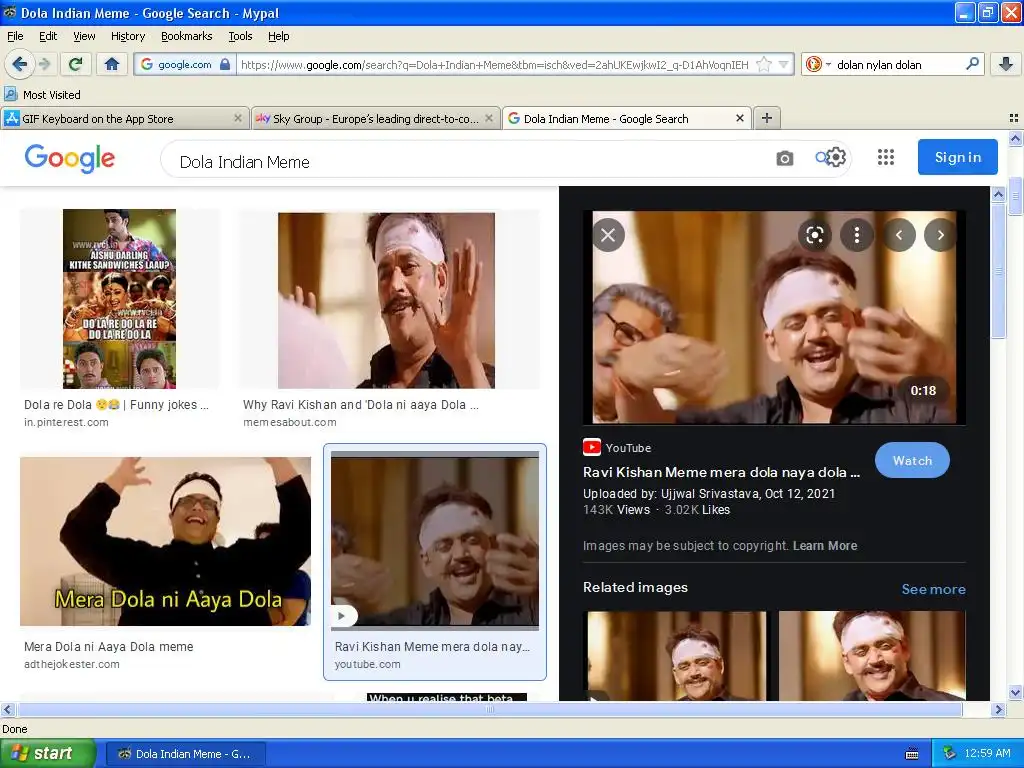Open the Help menu
Viewport: 1024px width, 768px height.
coord(278,36)
